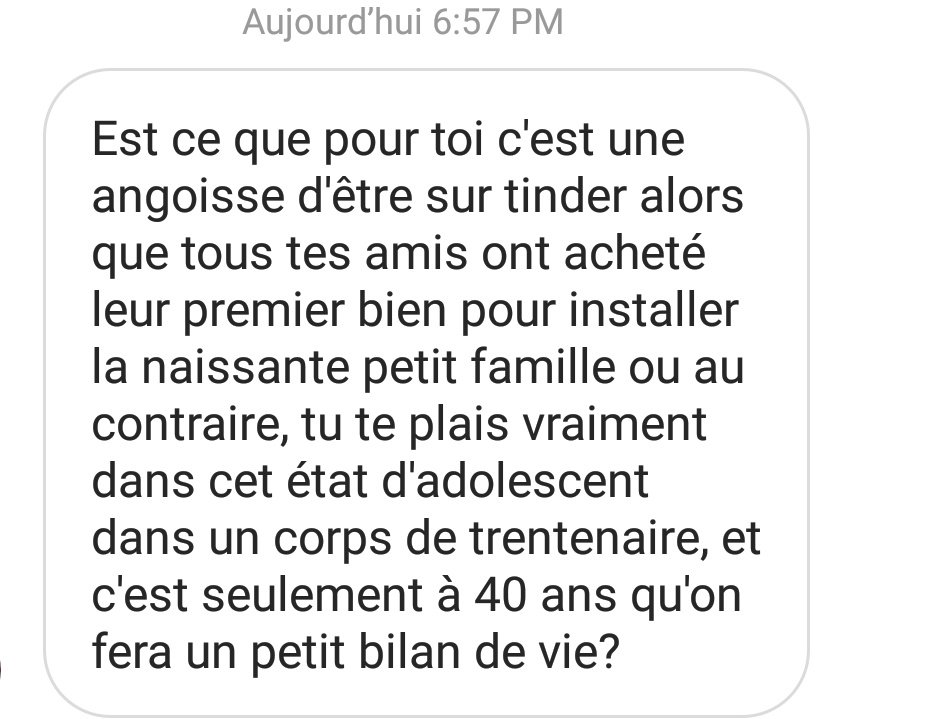This screenshot has height=719, width=943.
Task: Tap the number '40' in the message
Action: point(499,596)
